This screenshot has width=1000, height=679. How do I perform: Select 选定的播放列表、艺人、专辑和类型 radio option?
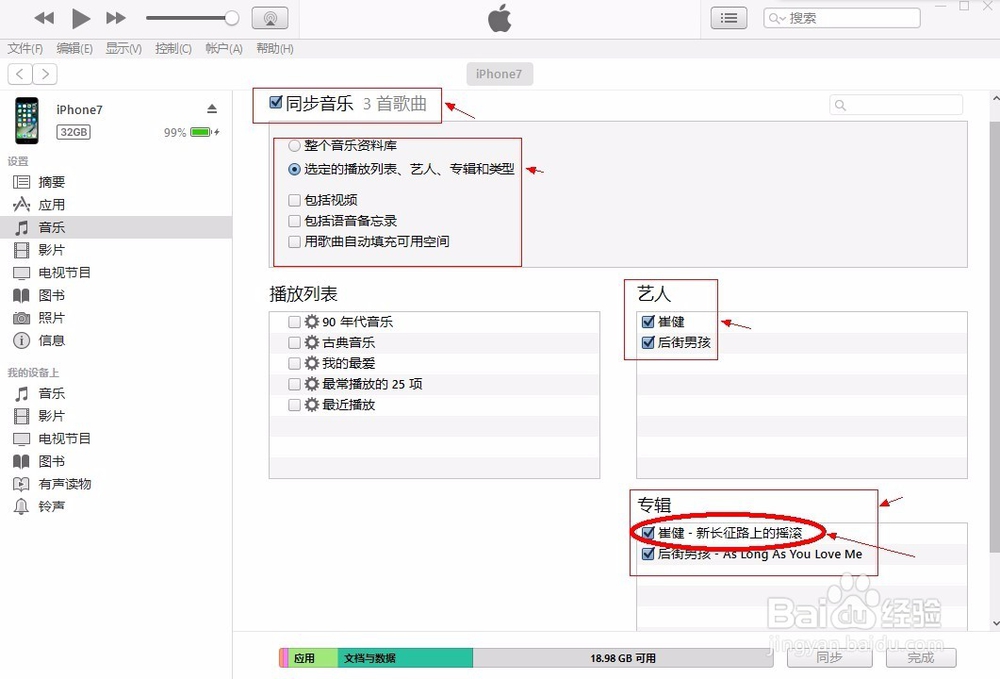click(294, 170)
